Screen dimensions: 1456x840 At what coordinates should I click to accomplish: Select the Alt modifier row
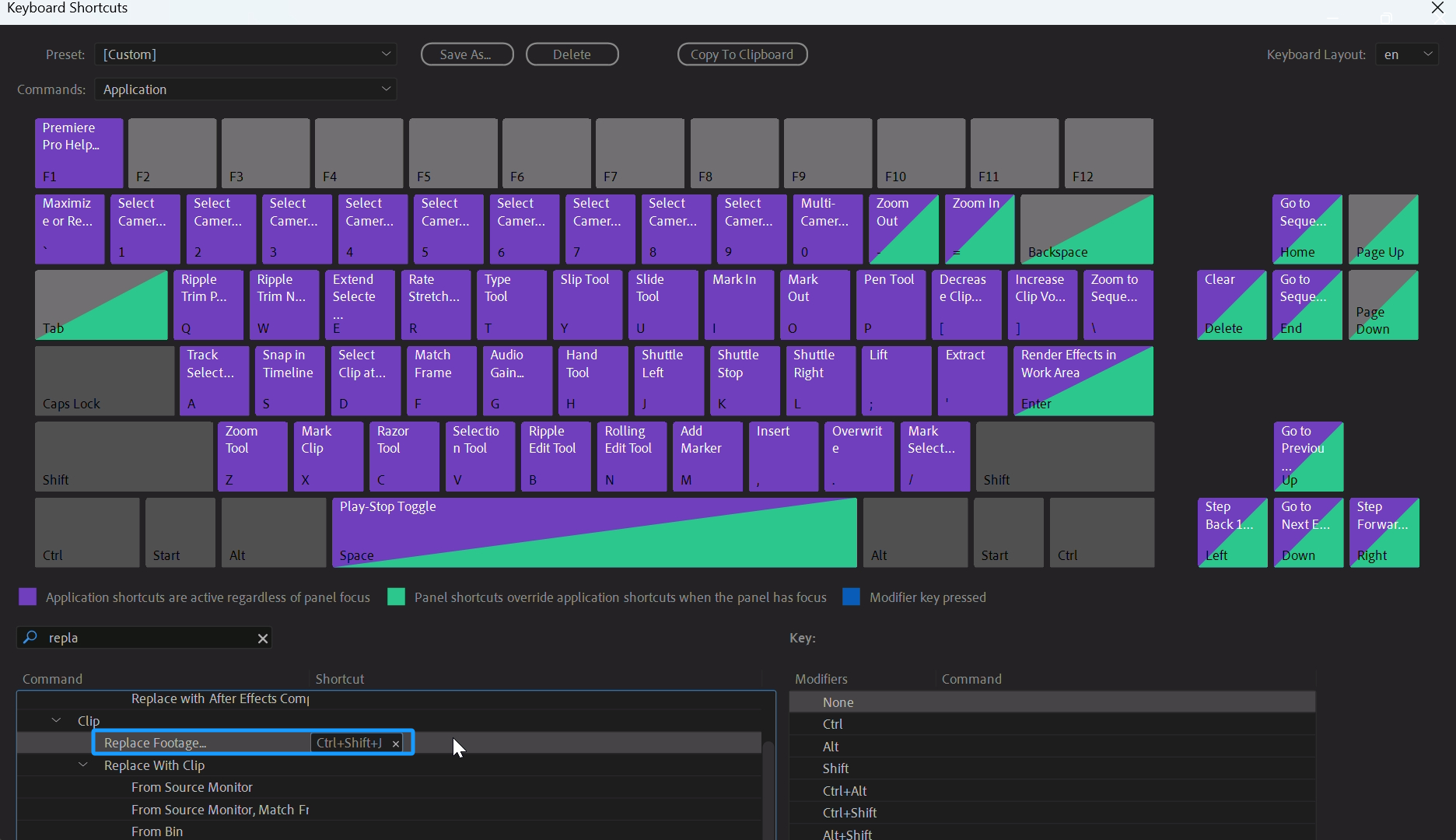831,747
